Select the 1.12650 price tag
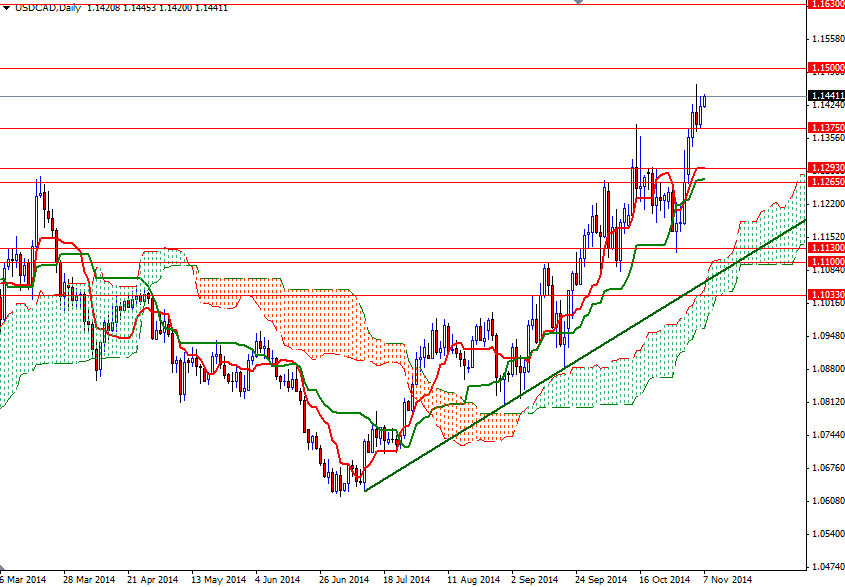This screenshot has height=587, width=845. 823,181
